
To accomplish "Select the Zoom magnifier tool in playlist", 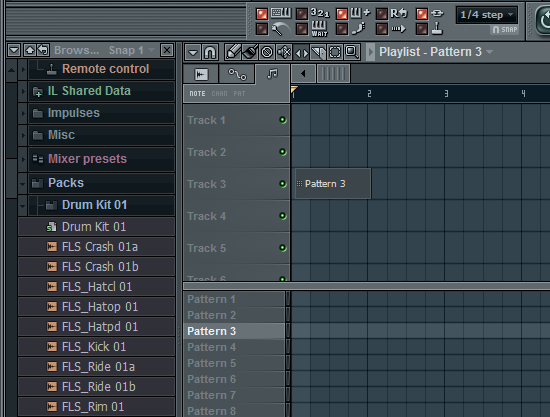I will pyautogui.click(x=352, y=53).
